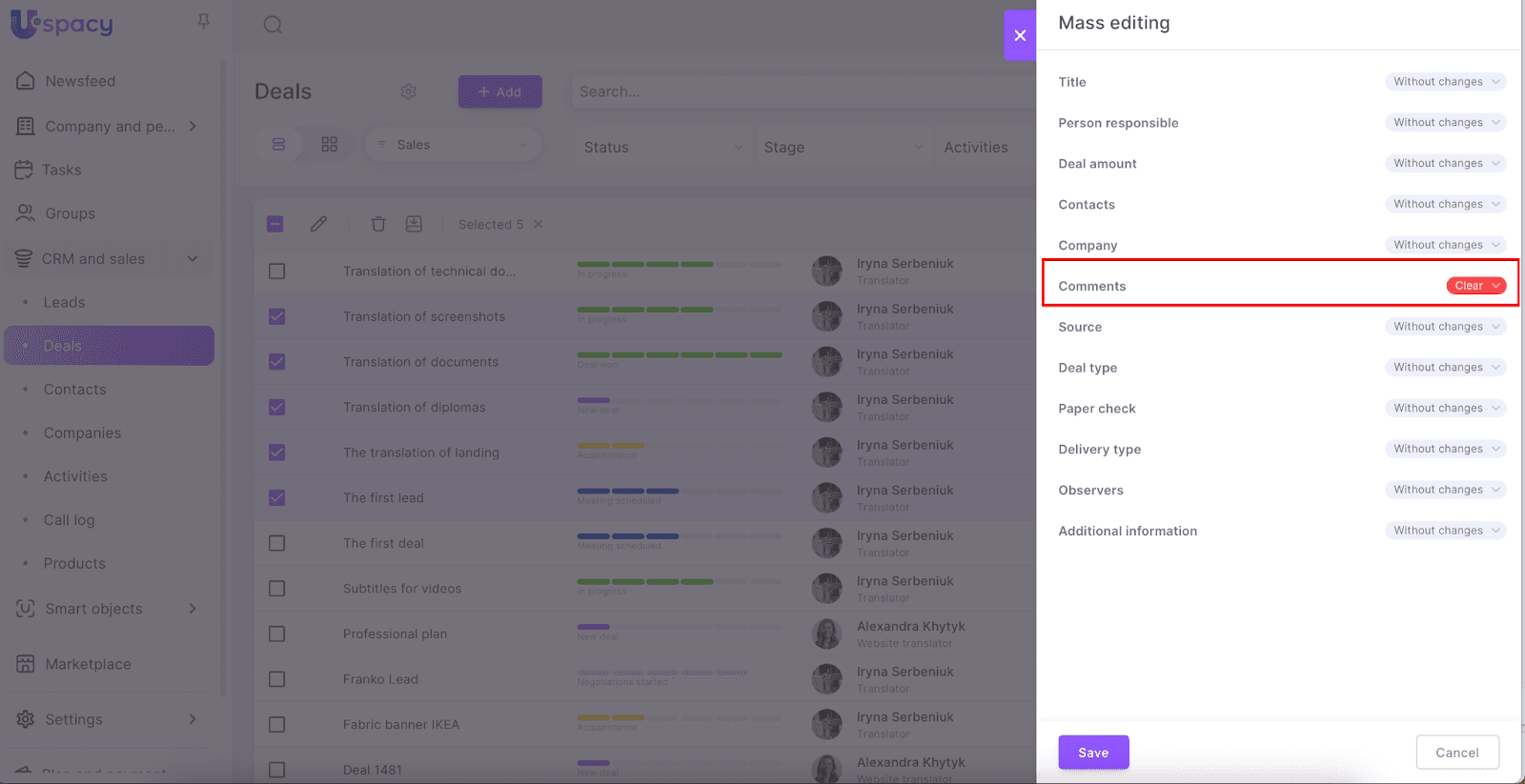Go to Contacts in the CRM menu

pos(74,390)
